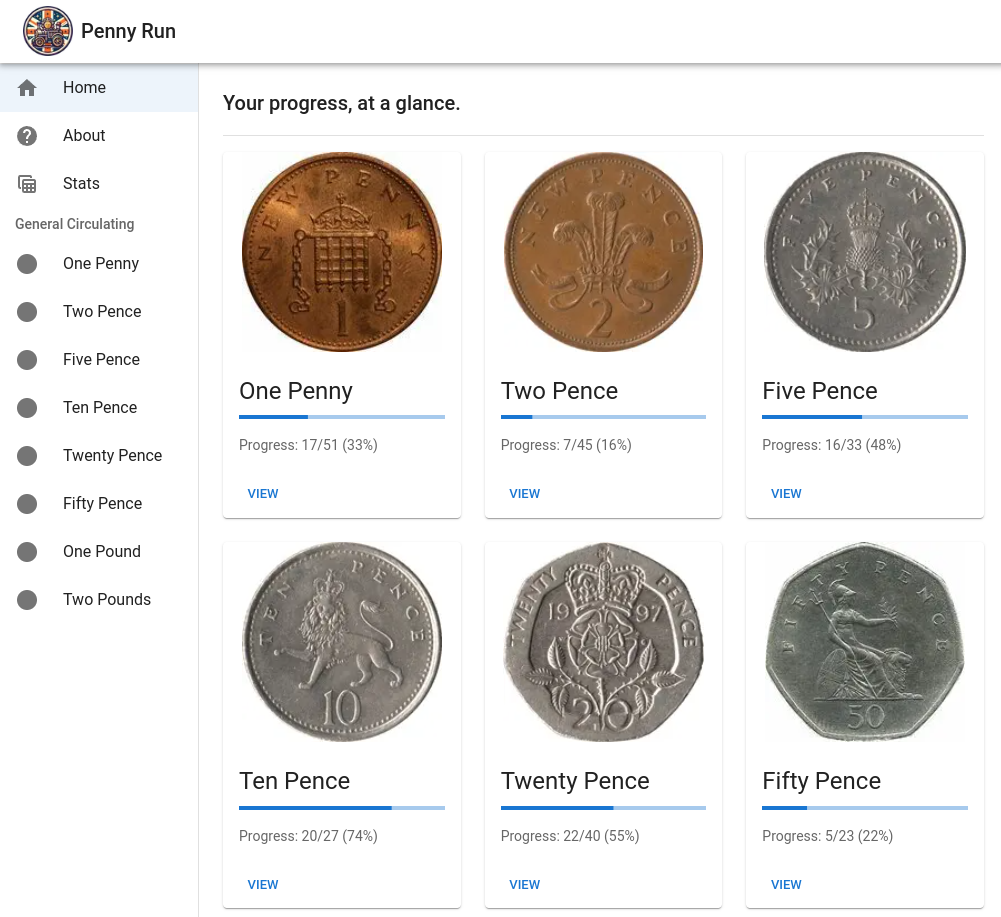Navigate to the Stats page
Screen dimensions: 1001x917
[81, 183]
